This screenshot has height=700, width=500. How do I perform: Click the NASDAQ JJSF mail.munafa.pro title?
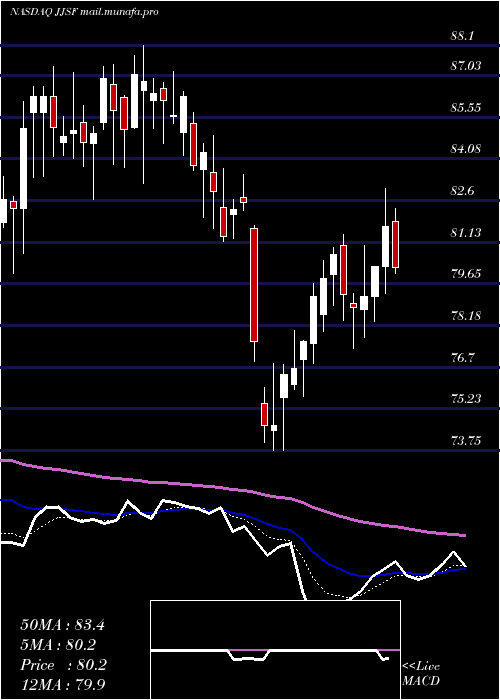click(84, 12)
